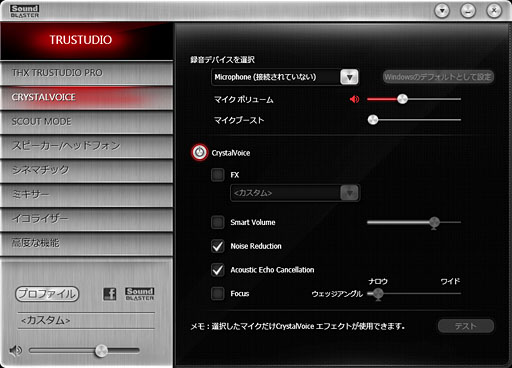This screenshot has width=512, height=368.
Task: Click the Smart Volume level slider handle
Action: 434,222
